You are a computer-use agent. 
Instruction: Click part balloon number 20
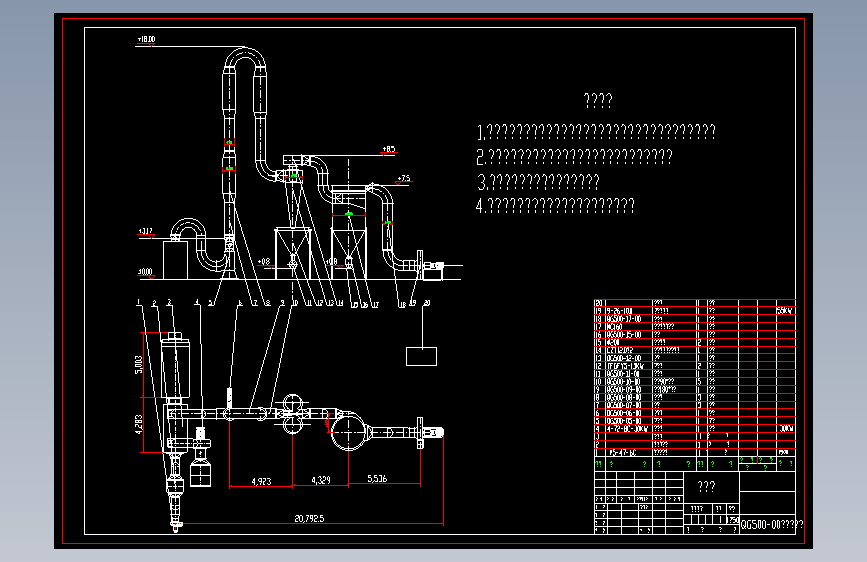(x=426, y=303)
